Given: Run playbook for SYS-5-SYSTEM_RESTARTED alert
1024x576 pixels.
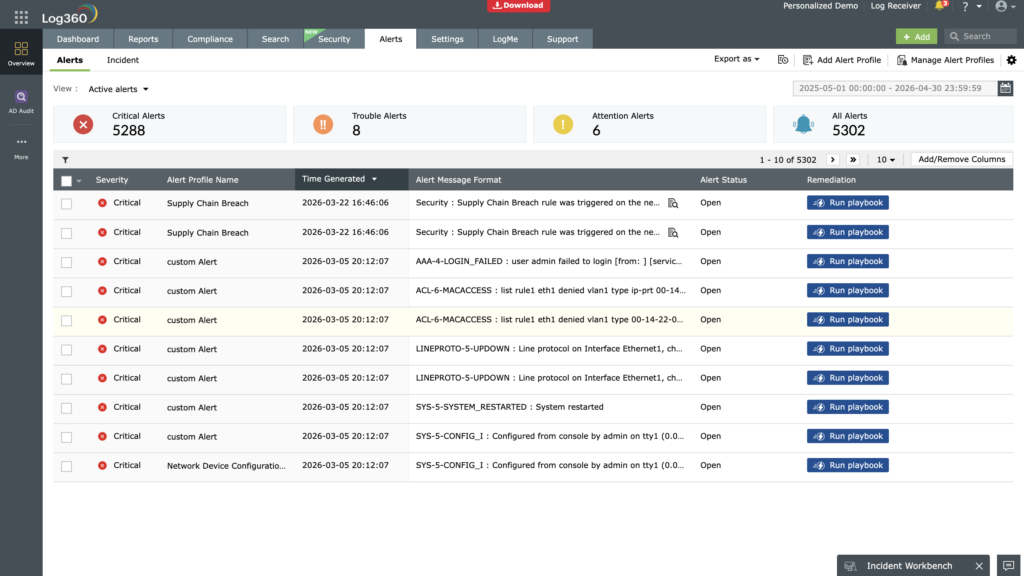Looking at the screenshot, I should [847, 407].
